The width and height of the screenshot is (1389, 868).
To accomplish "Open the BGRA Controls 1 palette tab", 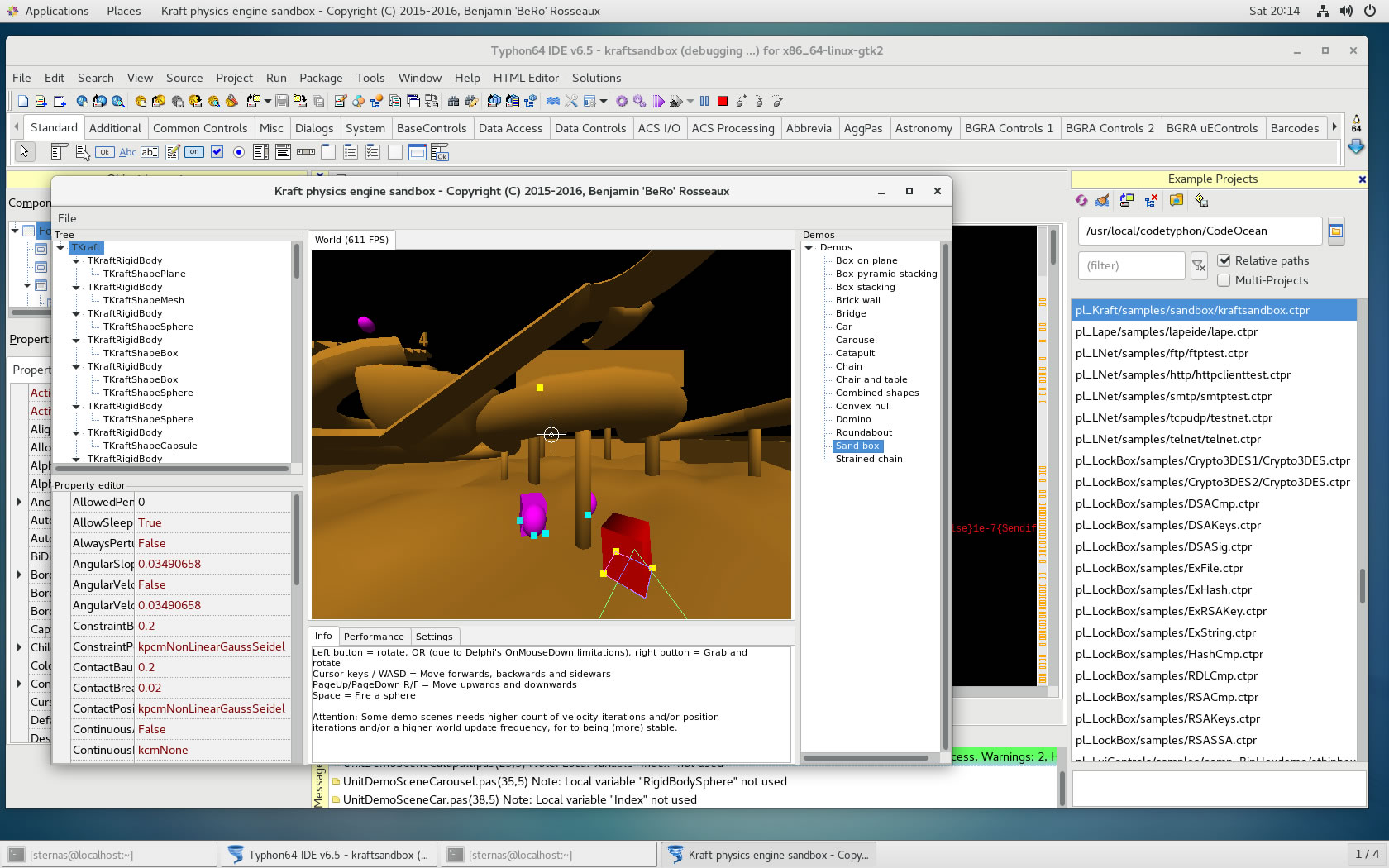I will point(1009,128).
